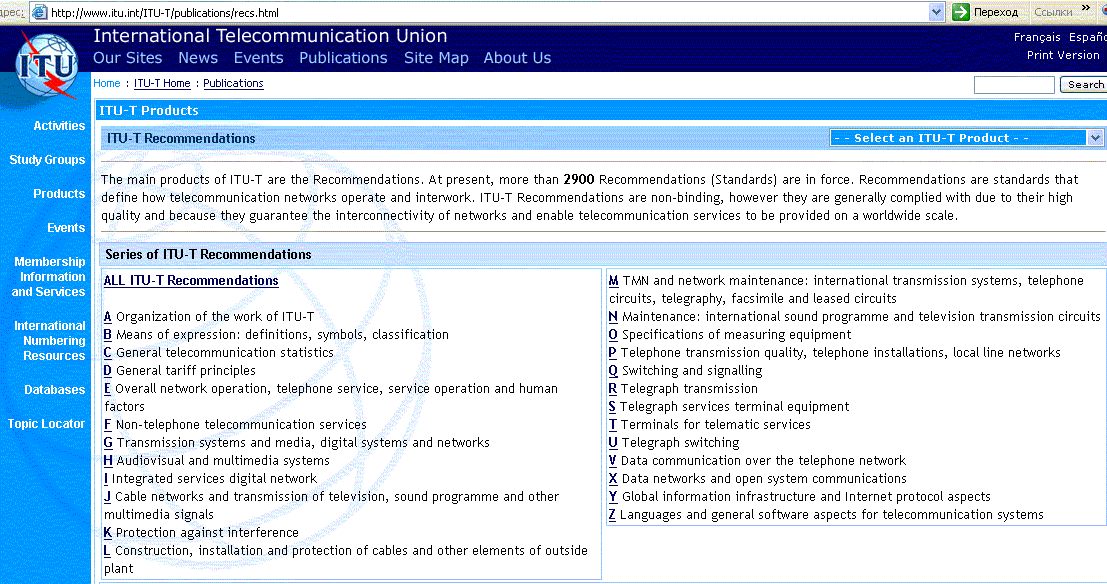Image resolution: width=1107 pixels, height=584 pixels.
Task: Open the News menu item
Action: coord(198,58)
